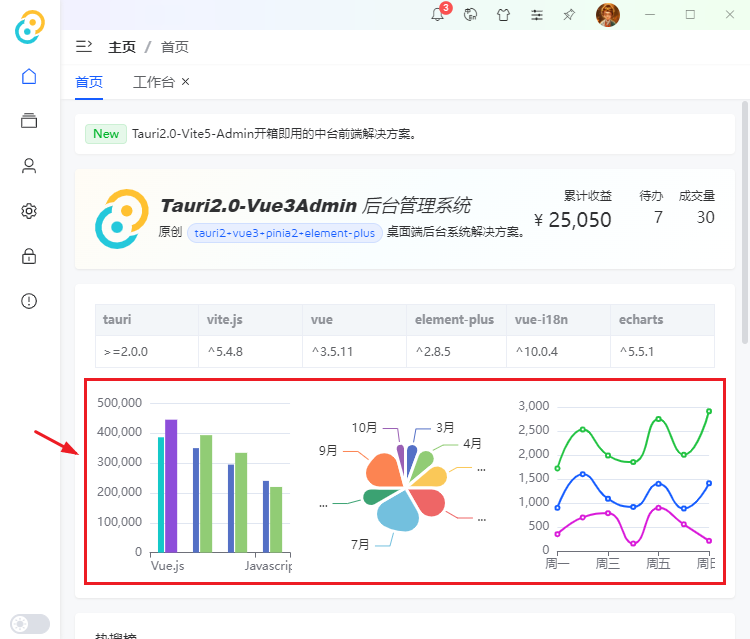Click the app logo in the sidebar

coord(30,27)
